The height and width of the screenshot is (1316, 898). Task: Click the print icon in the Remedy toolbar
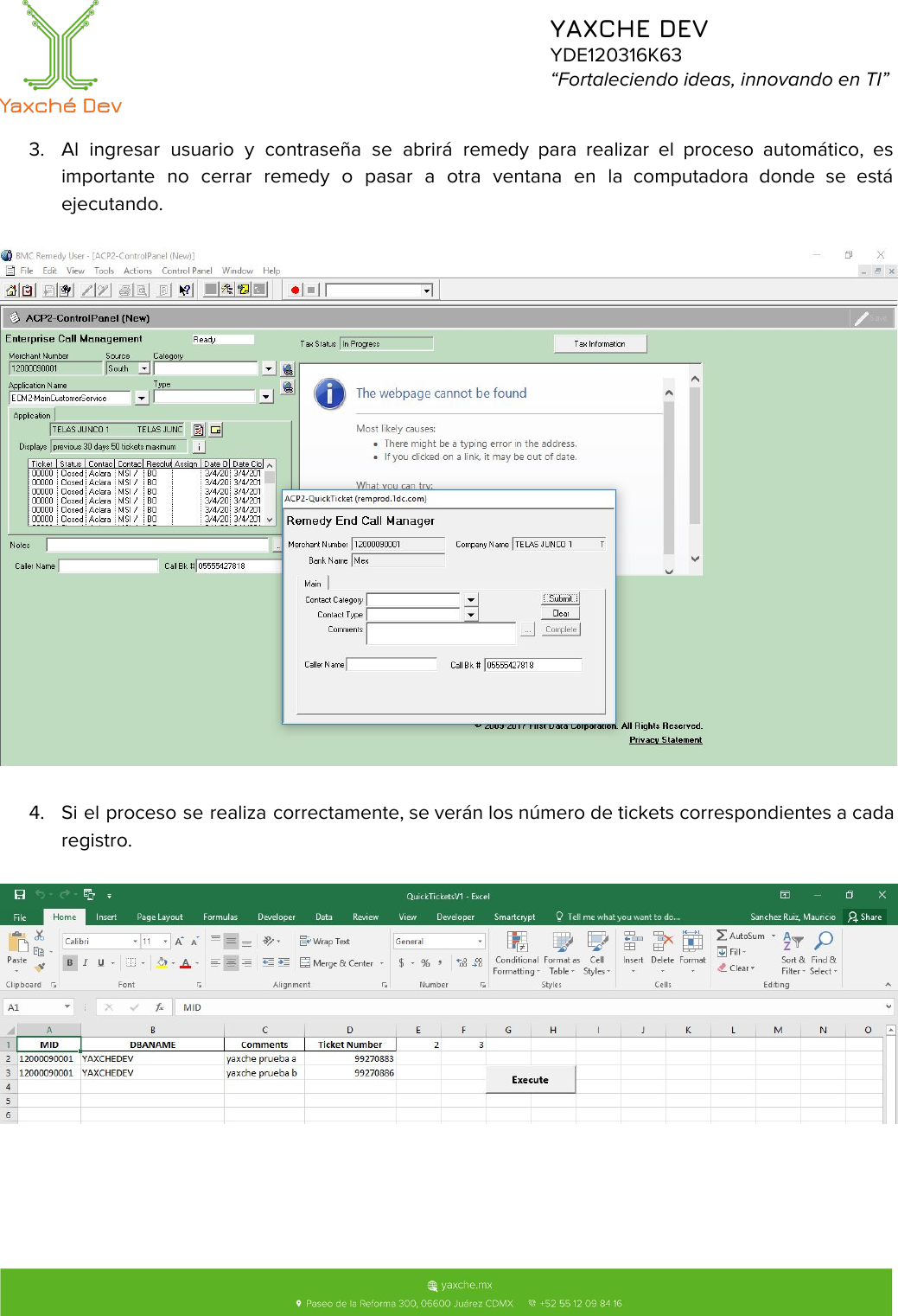125,291
